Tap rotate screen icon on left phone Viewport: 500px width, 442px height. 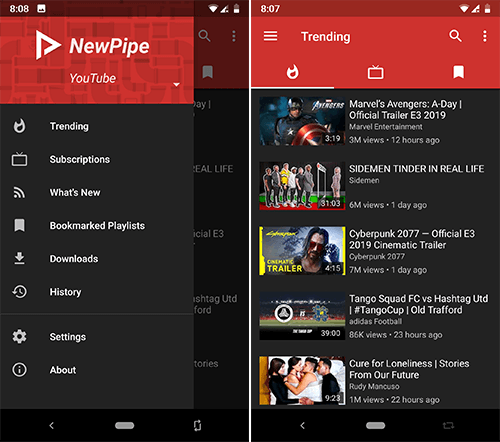point(197,425)
